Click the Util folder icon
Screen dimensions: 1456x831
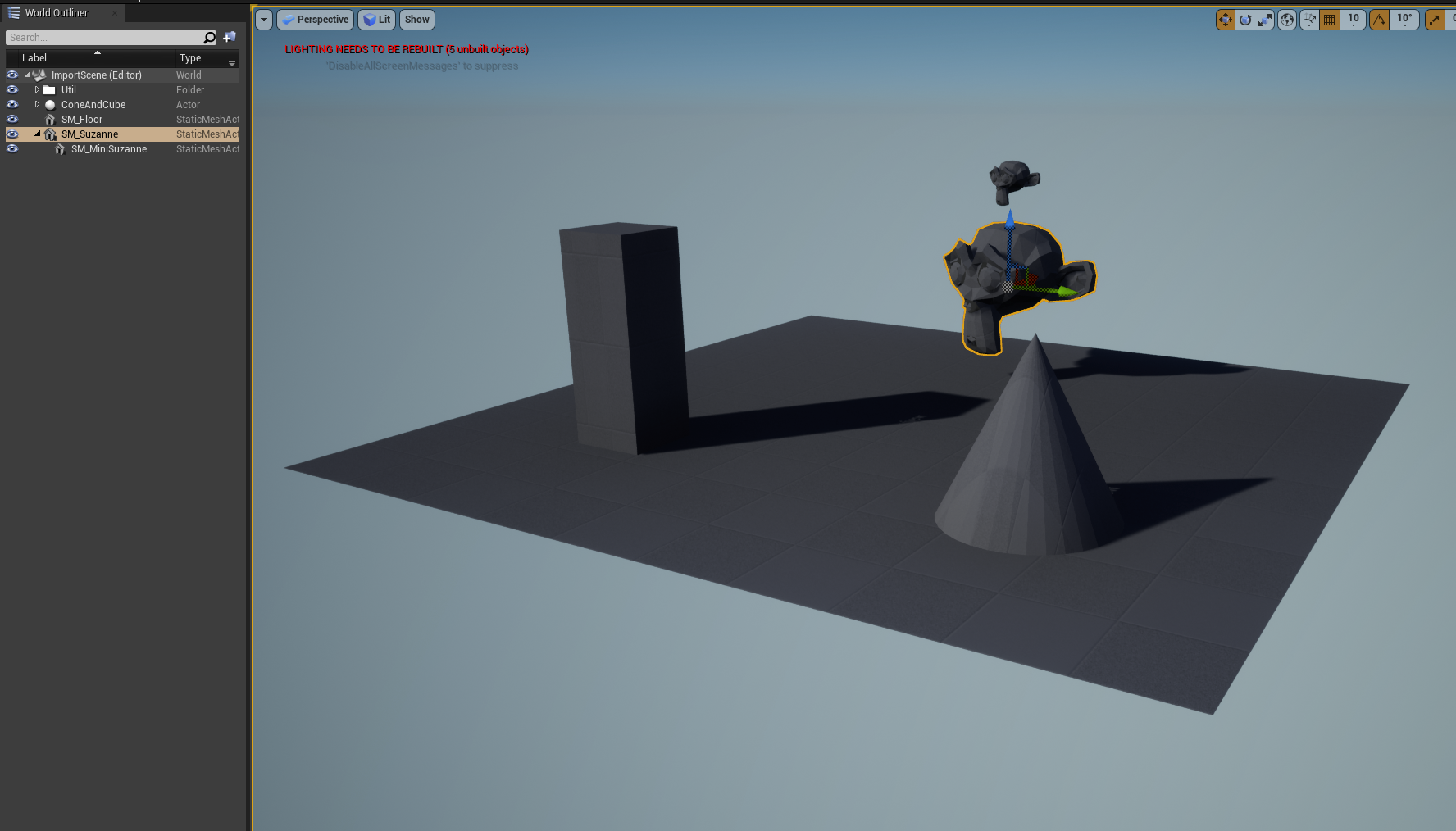tap(49, 90)
